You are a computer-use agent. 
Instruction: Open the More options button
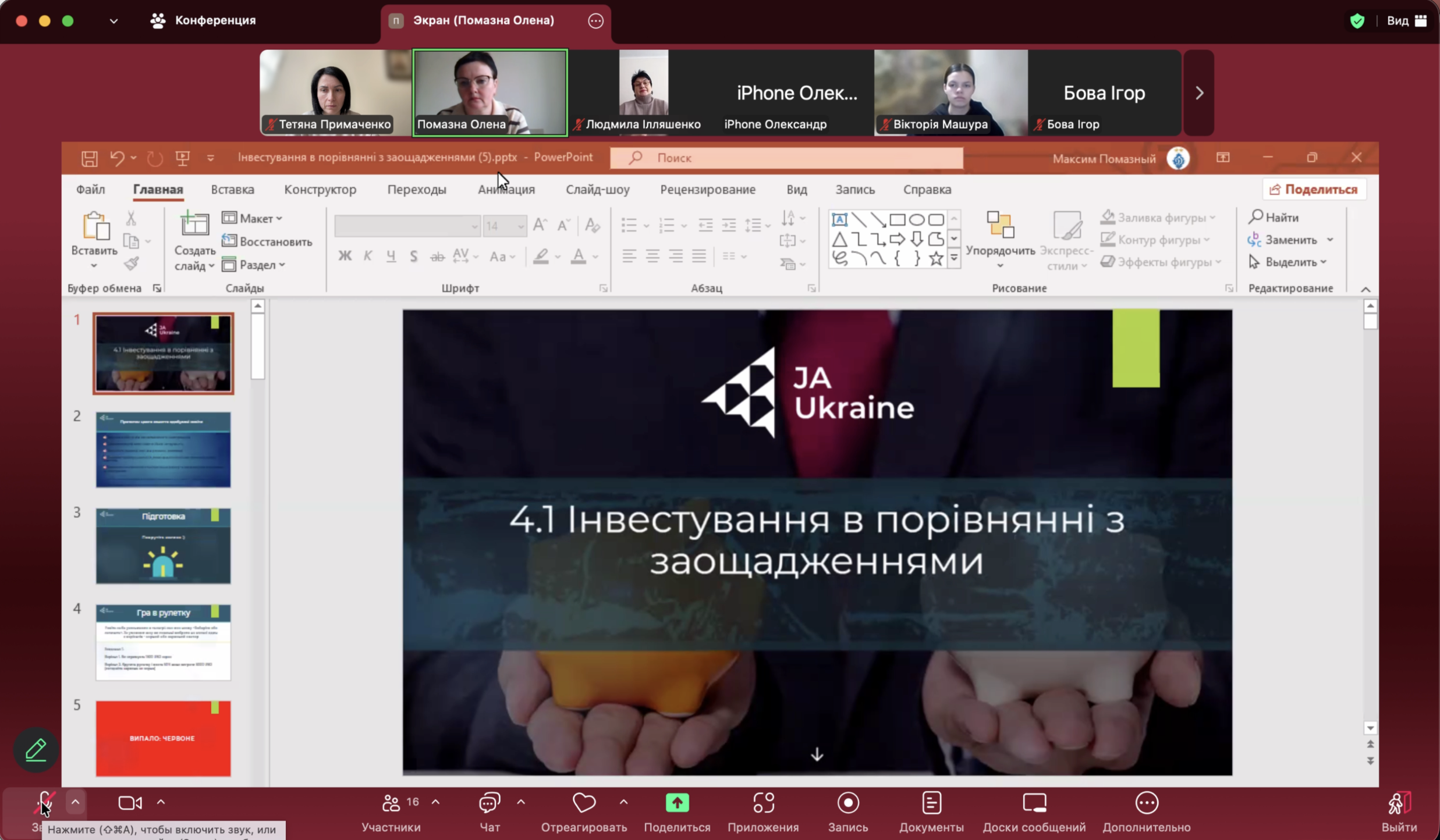[x=1146, y=803]
